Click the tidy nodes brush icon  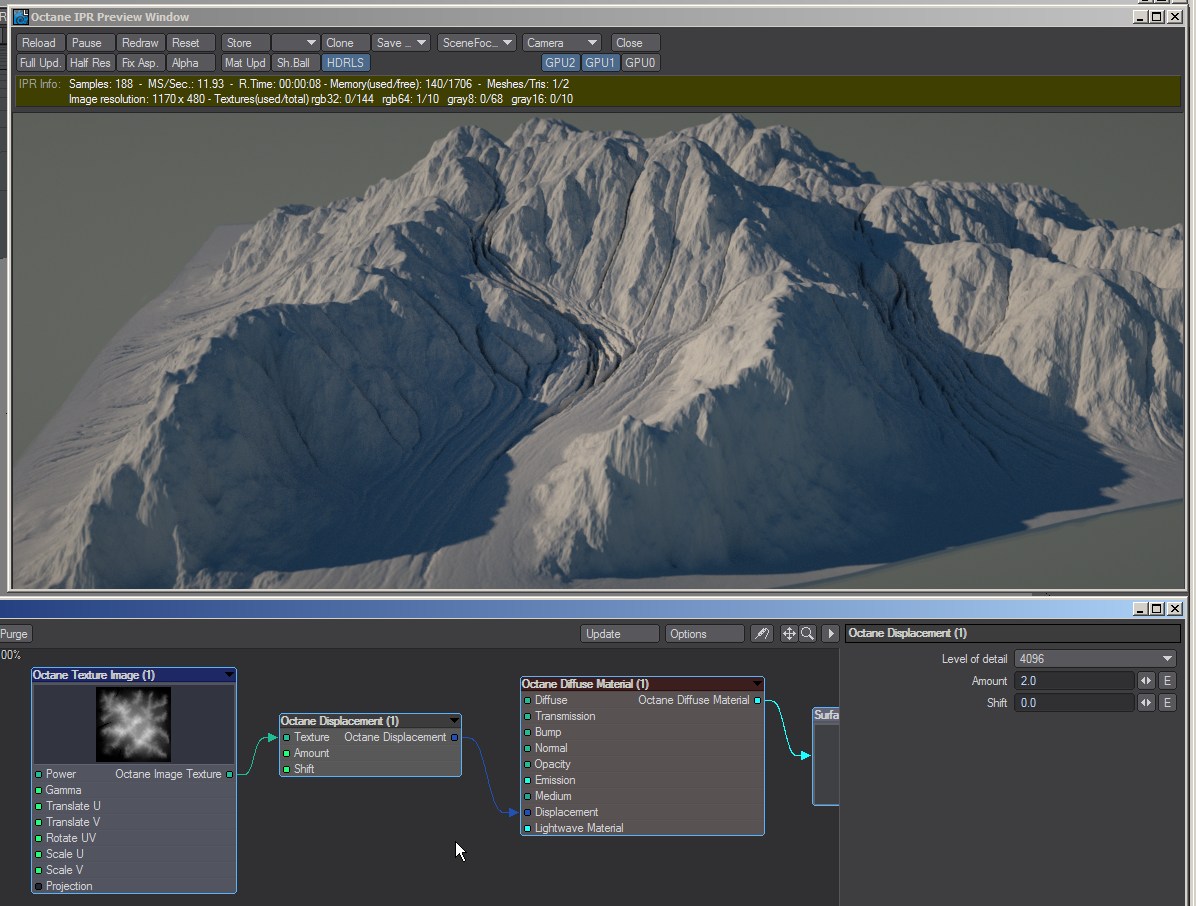pos(762,634)
